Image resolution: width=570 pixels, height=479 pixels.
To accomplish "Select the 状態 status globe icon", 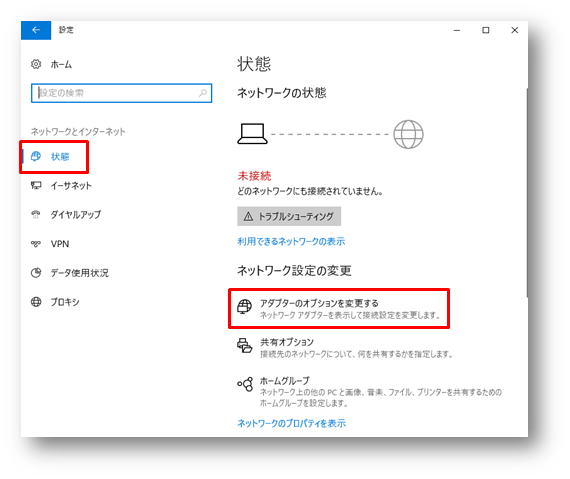I will (x=36, y=156).
